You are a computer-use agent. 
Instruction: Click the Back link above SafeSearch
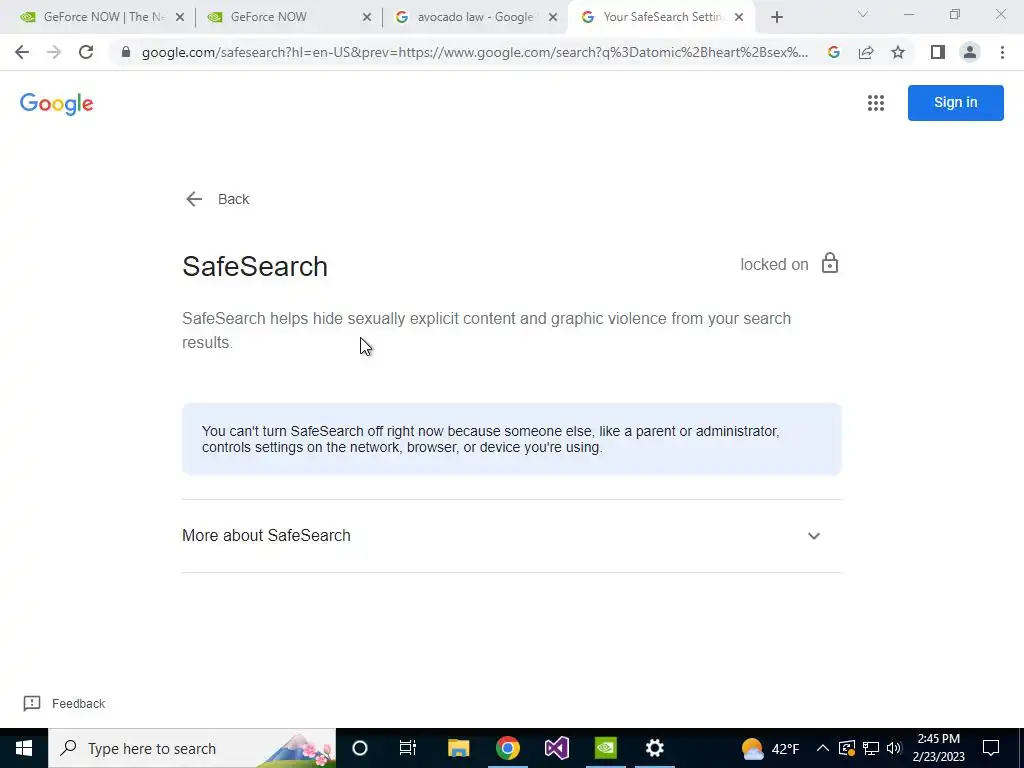pos(217,199)
